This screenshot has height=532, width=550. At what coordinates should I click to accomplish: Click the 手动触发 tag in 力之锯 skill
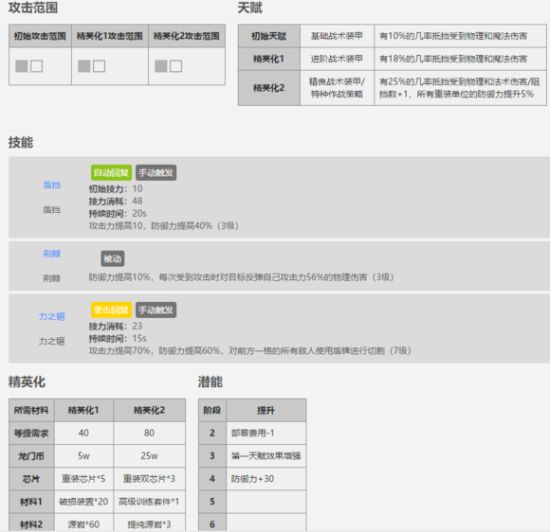coord(156,310)
